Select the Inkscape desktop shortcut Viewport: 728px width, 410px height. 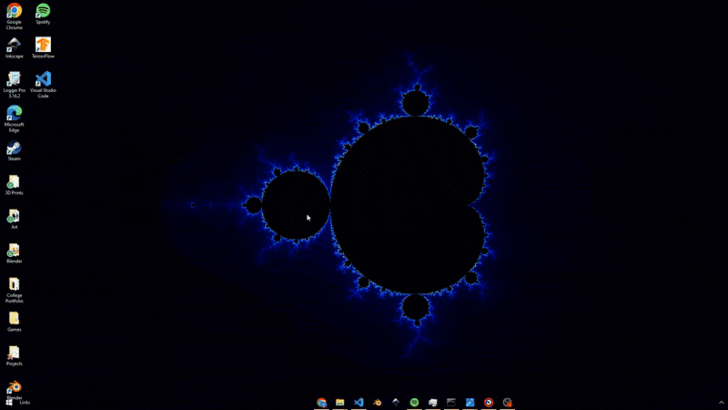14,47
